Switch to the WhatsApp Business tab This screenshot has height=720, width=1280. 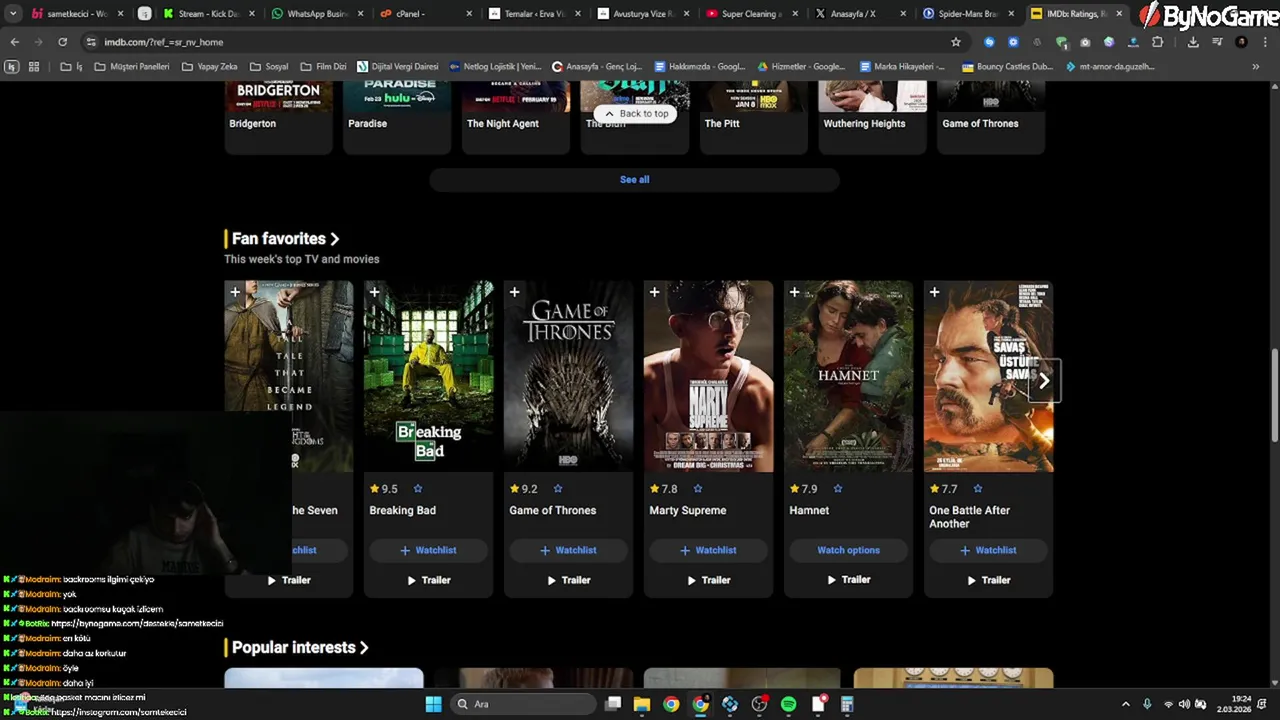[x=317, y=14]
